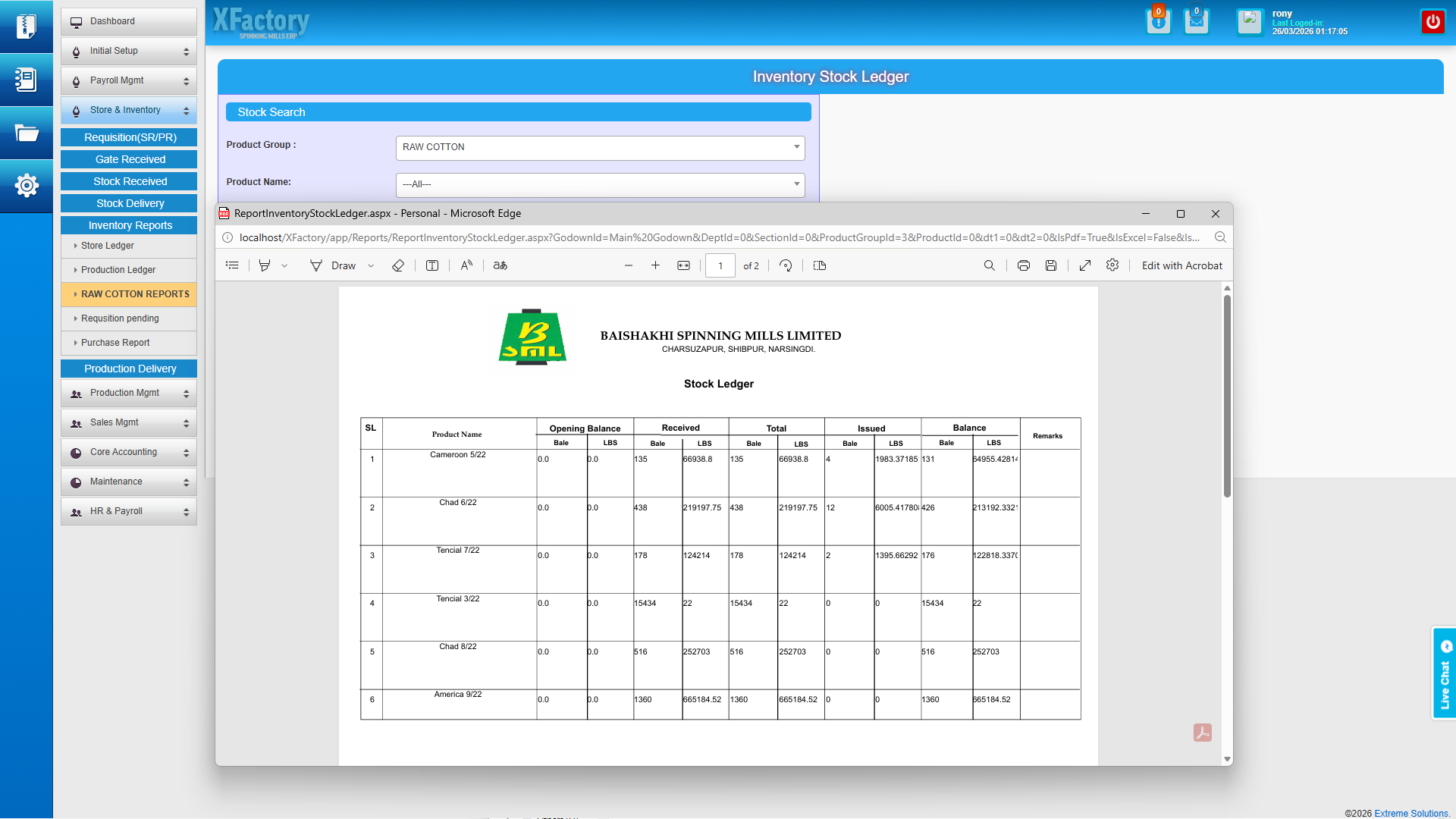Click the zoom in plus icon
This screenshot has width=1456, height=819.
[x=655, y=265]
